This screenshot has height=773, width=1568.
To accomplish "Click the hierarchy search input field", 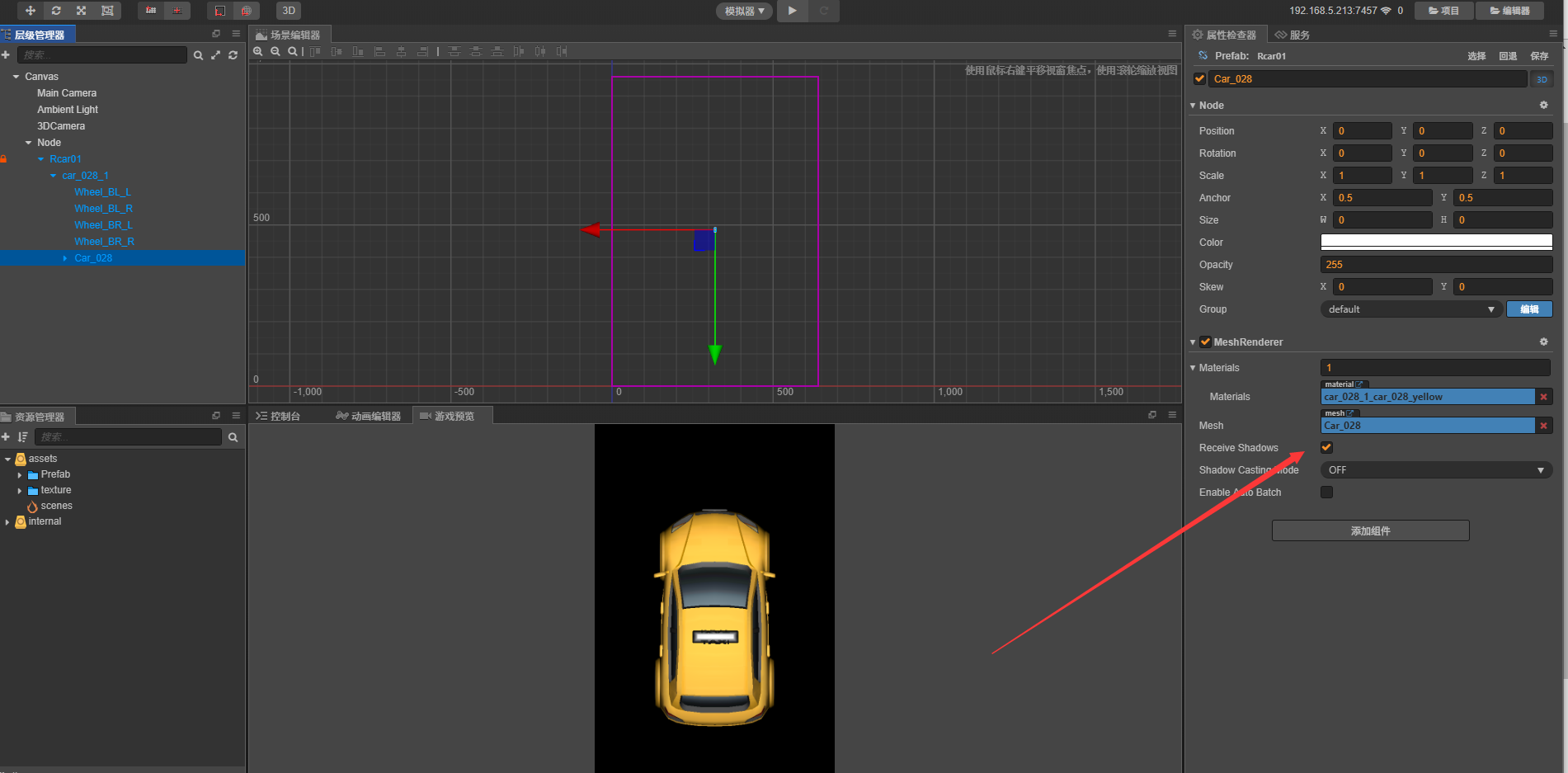I will tap(101, 55).
